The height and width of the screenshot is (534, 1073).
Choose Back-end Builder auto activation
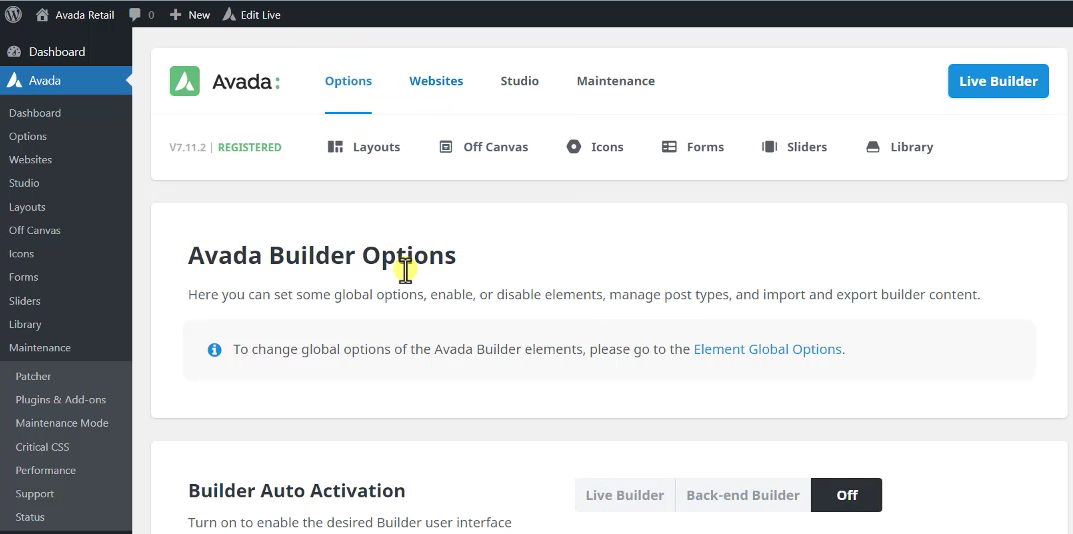pyautogui.click(x=742, y=495)
